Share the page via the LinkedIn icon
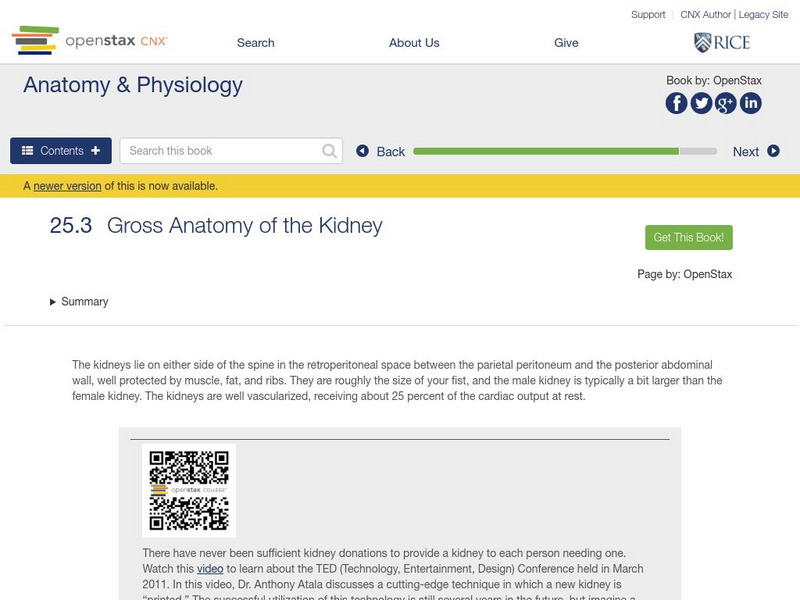The image size is (800, 600). point(751,101)
